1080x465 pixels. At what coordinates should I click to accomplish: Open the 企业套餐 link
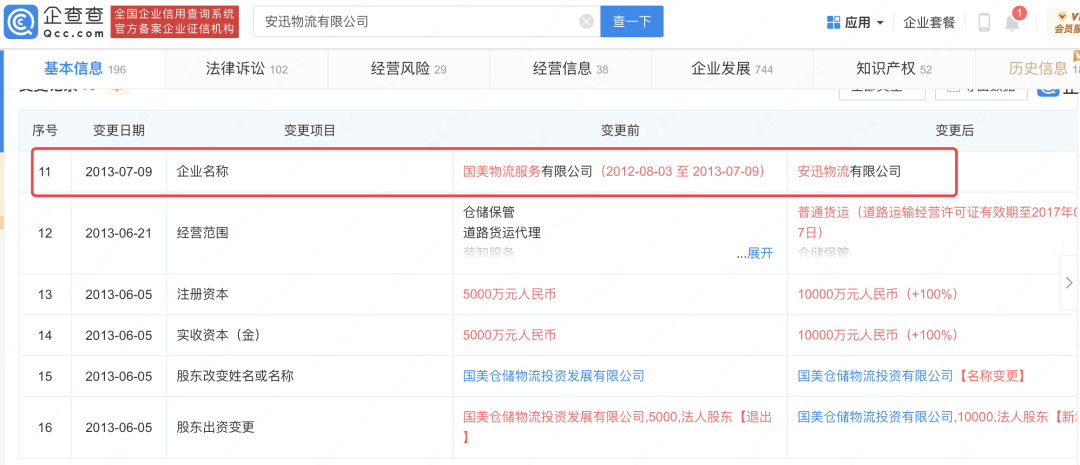[929, 23]
